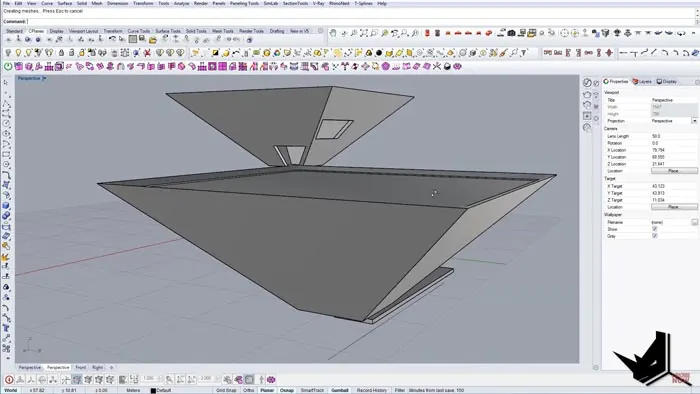Screen dimensions: 700x394
Task: Add a new viewport tab with plus
Action: point(112,367)
